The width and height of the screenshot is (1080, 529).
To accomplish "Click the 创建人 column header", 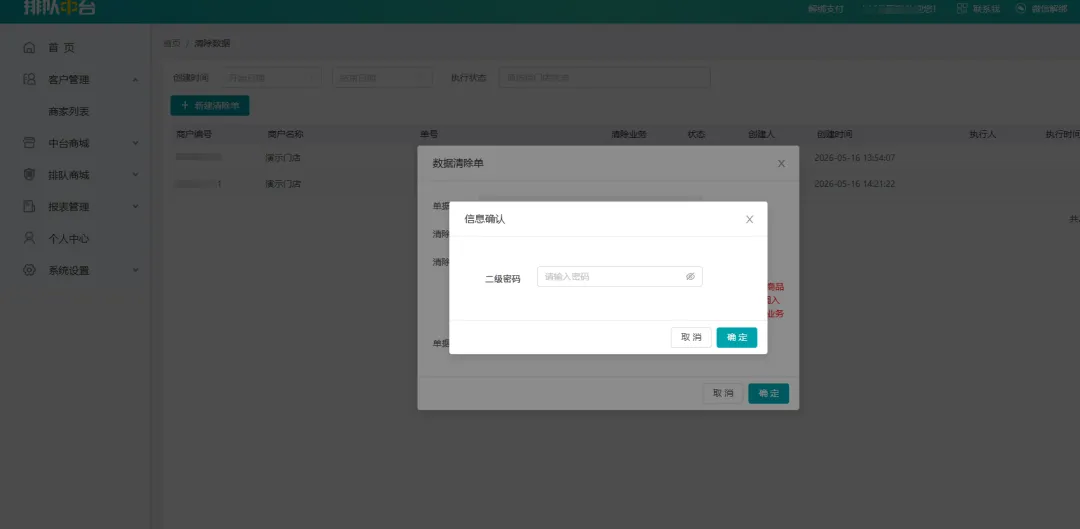I will (x=761, y=134).
